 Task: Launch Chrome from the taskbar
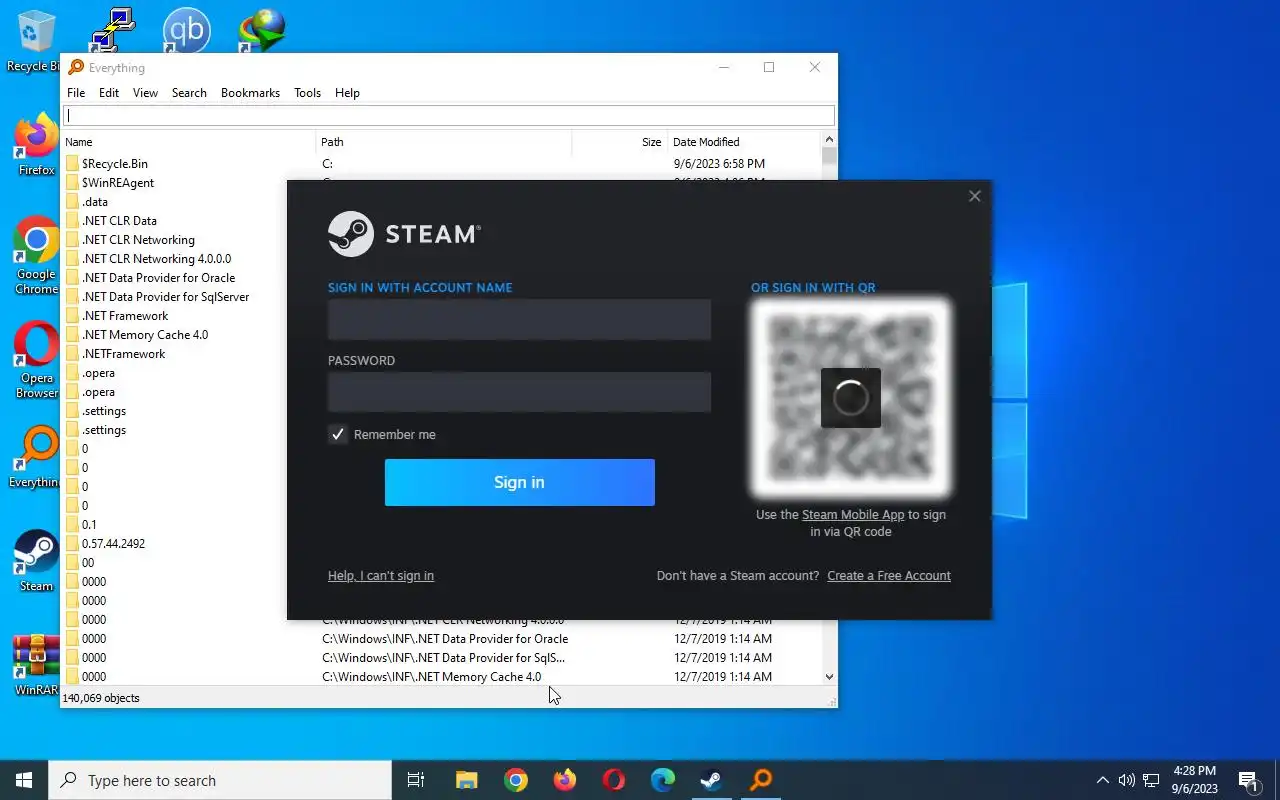point(516,780)
